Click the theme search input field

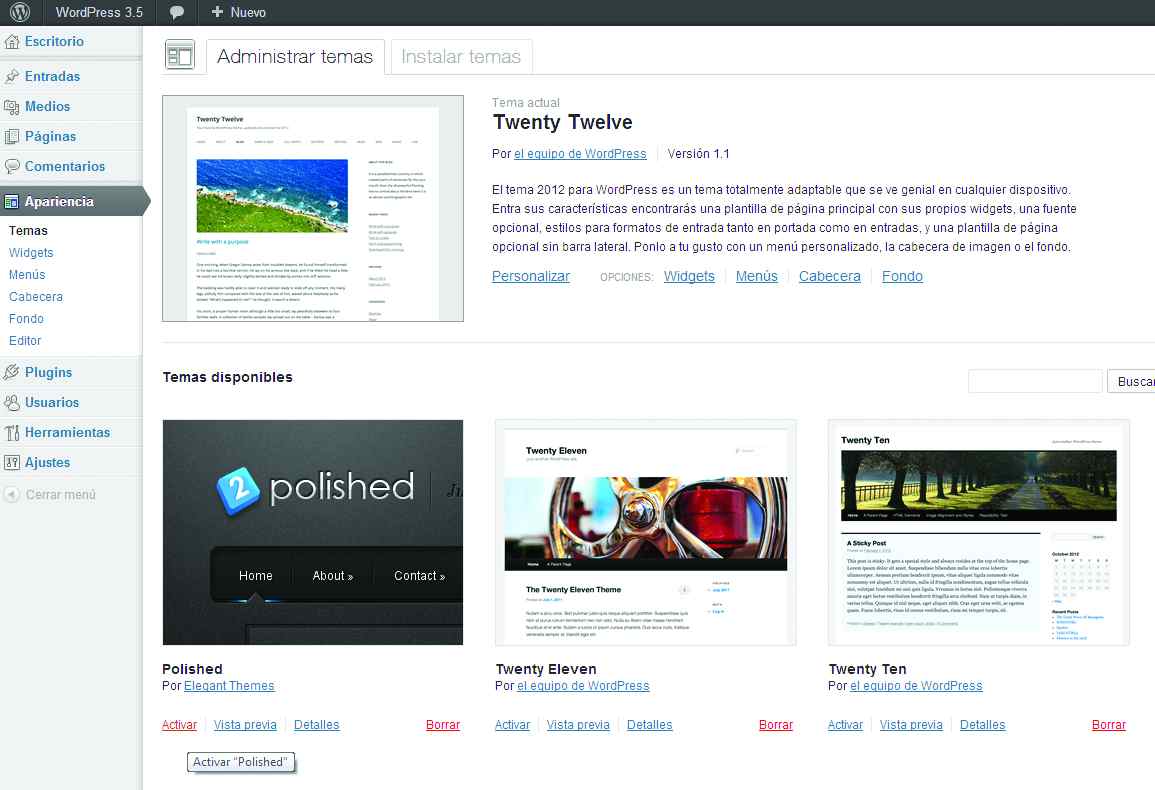pyautogui.click(x=1035, y=381)
